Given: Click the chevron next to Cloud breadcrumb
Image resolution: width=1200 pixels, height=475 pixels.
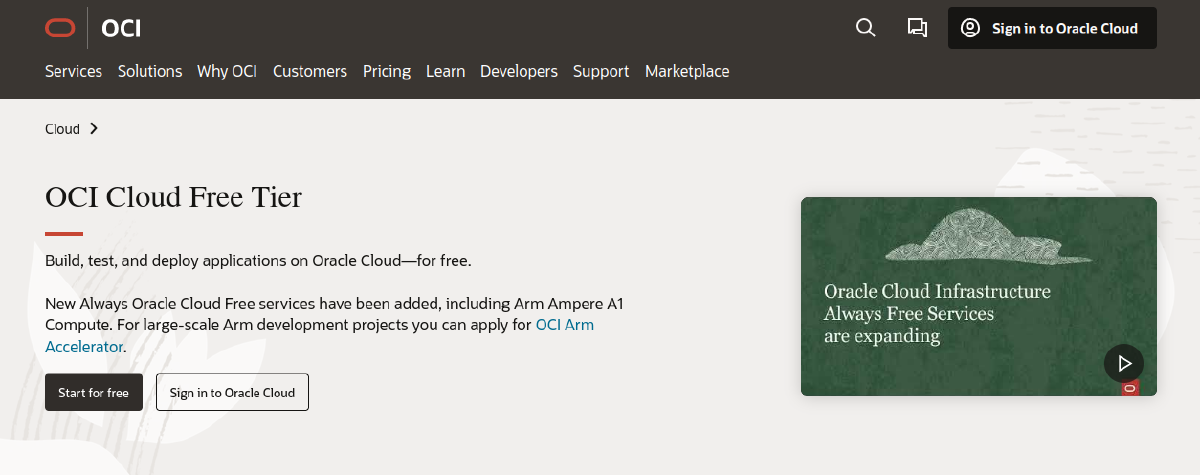Looking at the screenshot, I should [94, 128].
